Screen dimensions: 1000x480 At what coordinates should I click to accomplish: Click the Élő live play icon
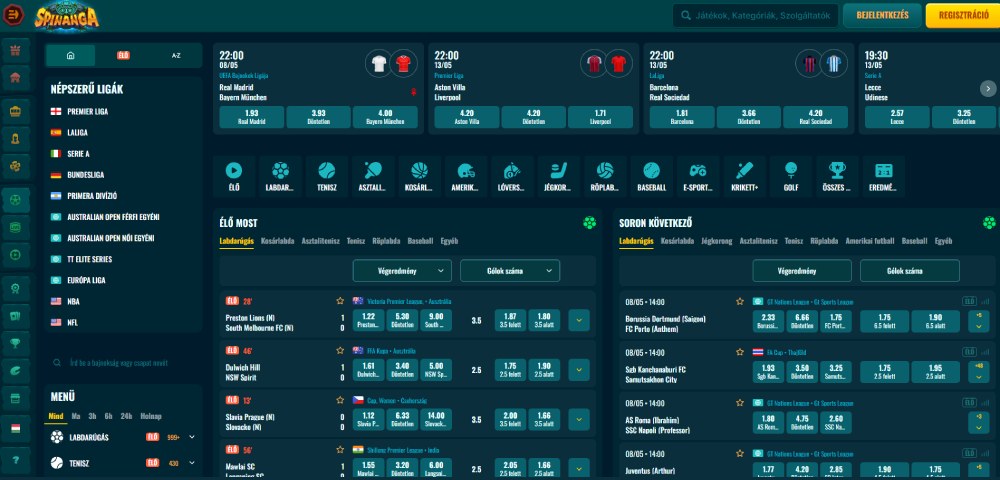233,176
